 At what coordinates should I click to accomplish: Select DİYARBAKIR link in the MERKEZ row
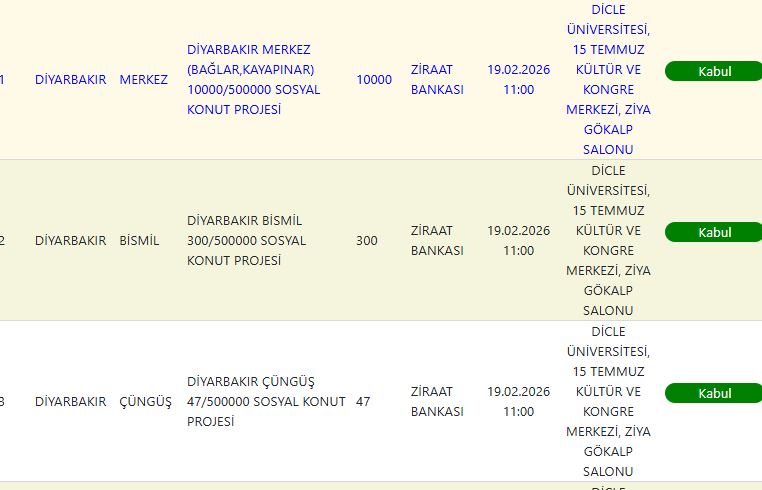pyautogui.click(x=70, y=80)
